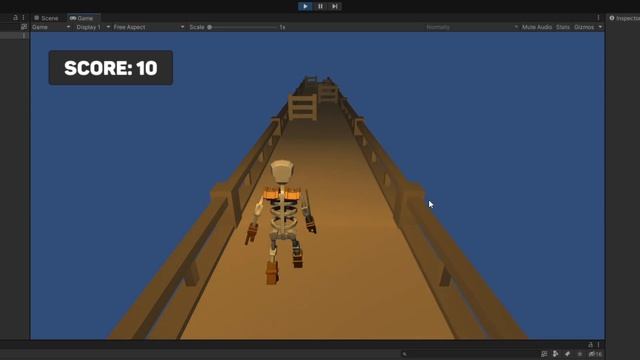Pause the game with the Pause button

point(320,6)
